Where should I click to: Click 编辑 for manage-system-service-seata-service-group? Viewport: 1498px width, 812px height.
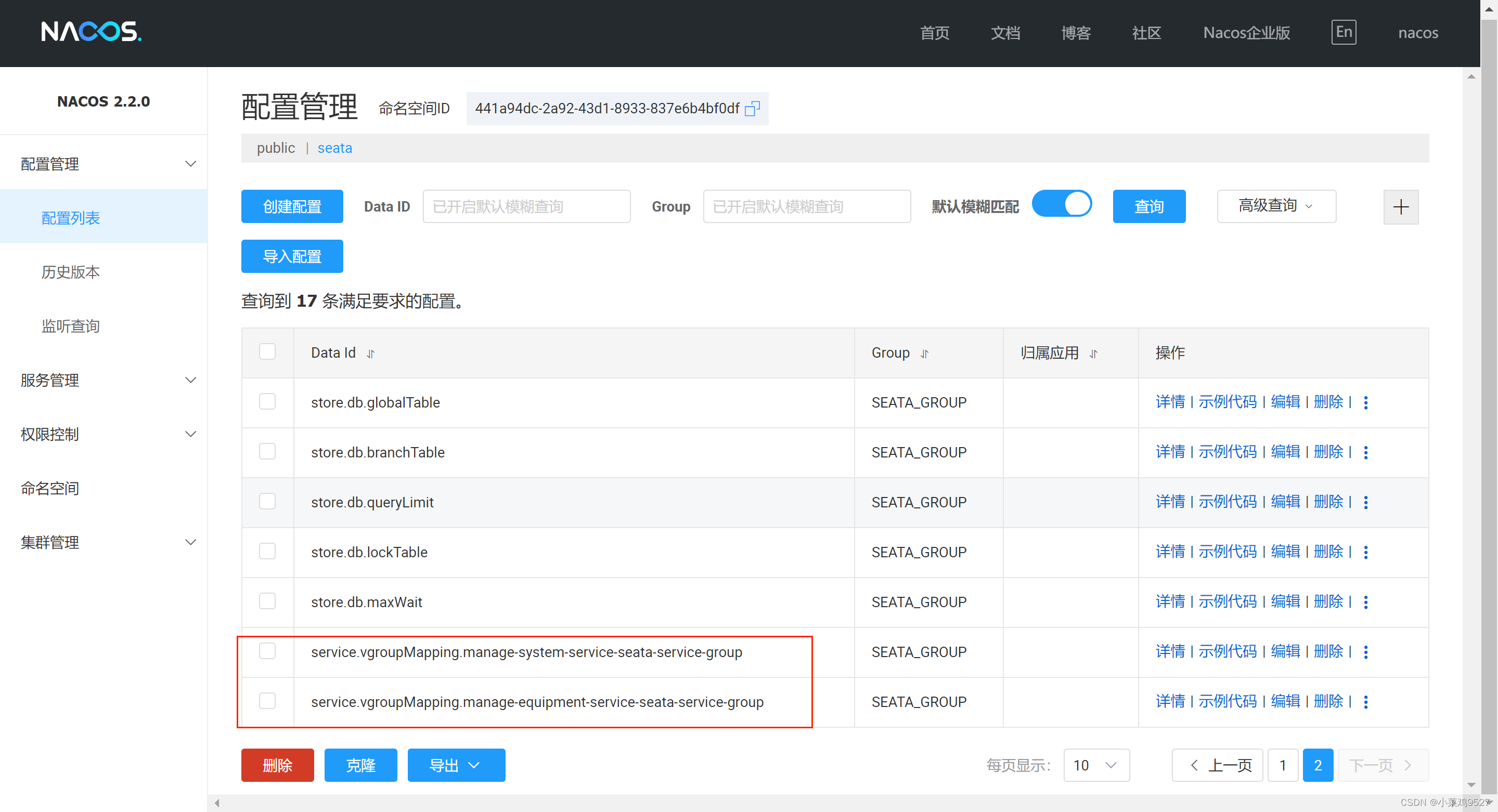1285,651
